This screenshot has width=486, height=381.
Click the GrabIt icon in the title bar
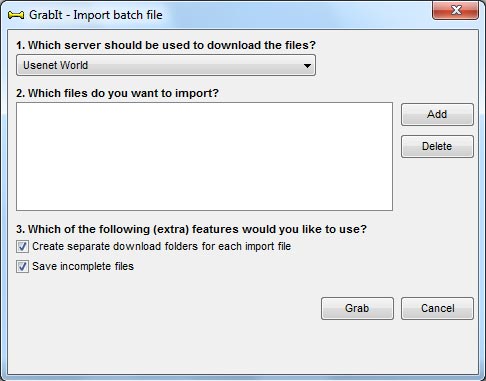(x=16, y=15)
